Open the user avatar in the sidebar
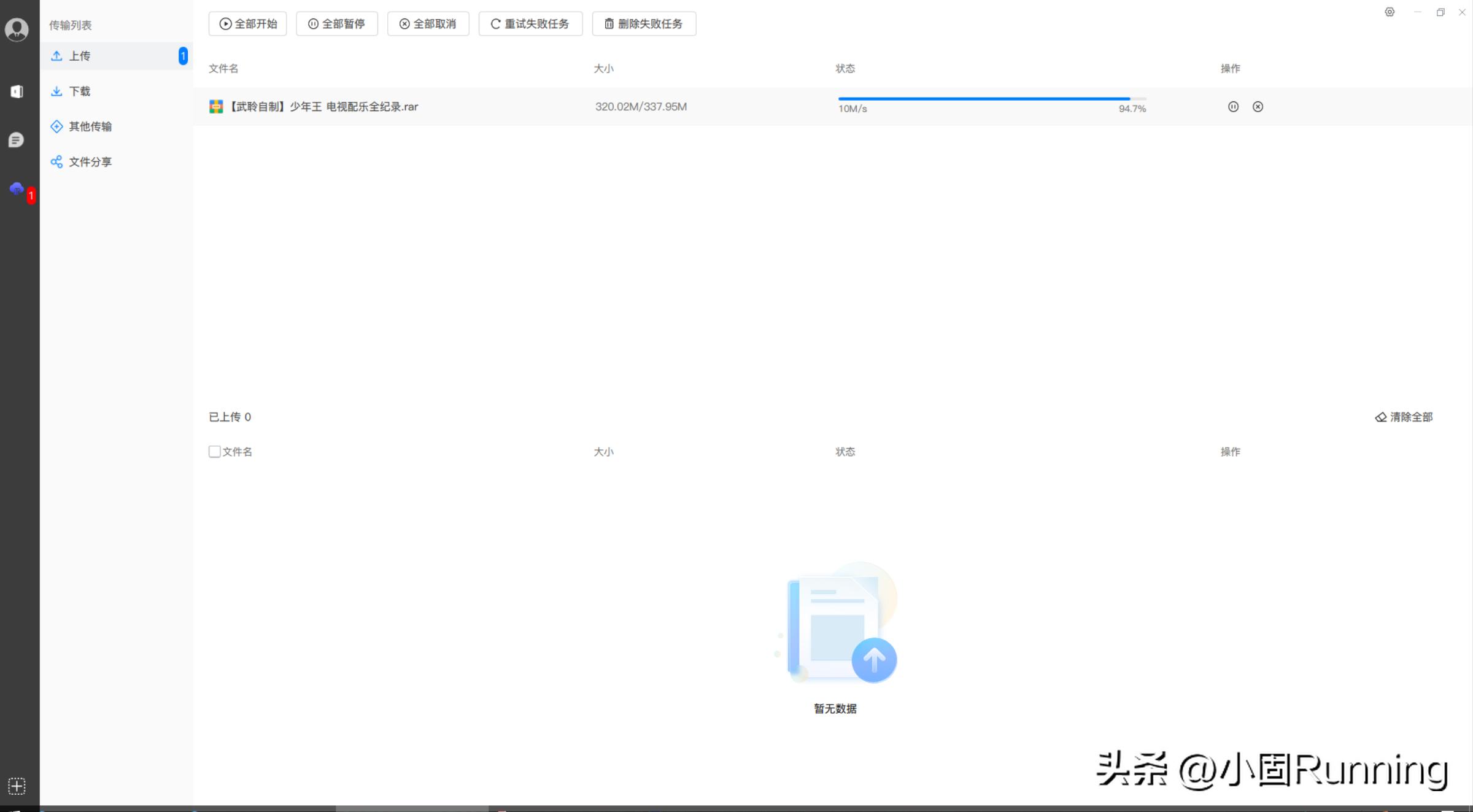The height and width of the screenshot is (812, 1473). coord(17,29)
